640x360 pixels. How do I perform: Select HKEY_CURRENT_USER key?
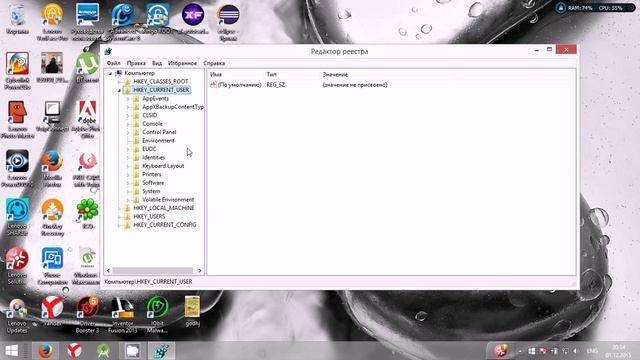click(161, 90)
